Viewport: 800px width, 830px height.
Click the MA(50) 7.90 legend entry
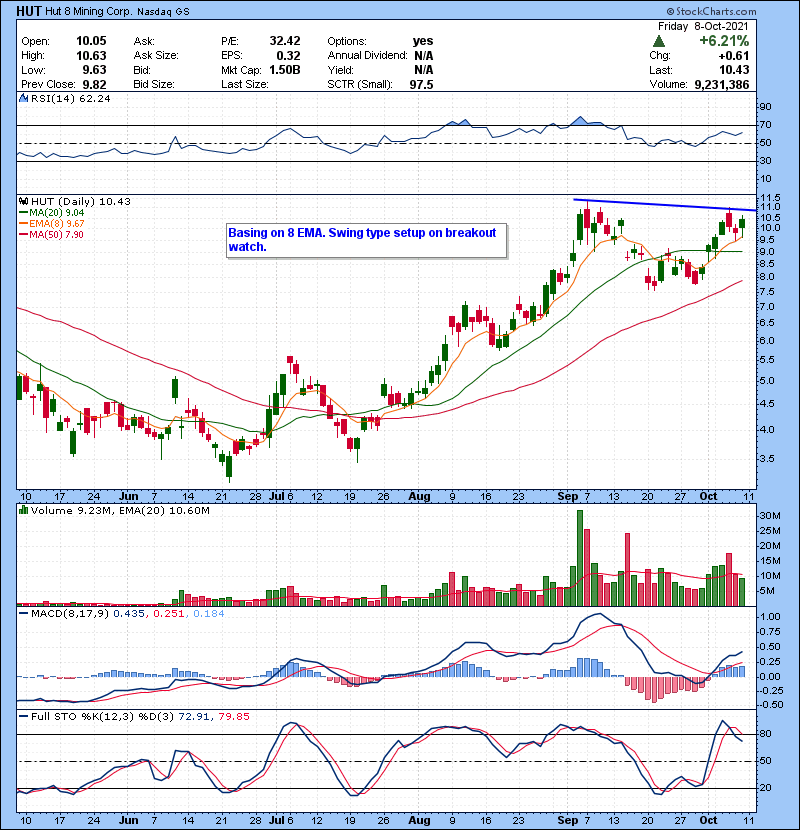56,235
